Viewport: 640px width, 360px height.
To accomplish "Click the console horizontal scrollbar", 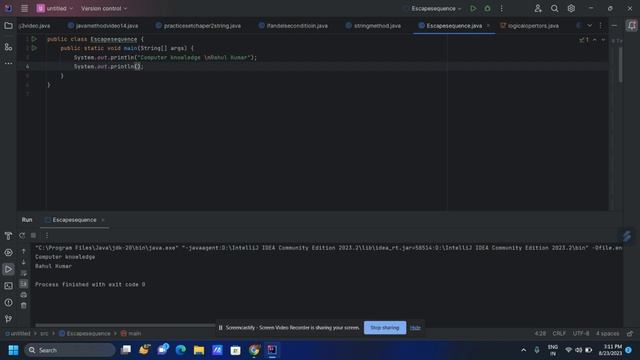I will point(125,325).
